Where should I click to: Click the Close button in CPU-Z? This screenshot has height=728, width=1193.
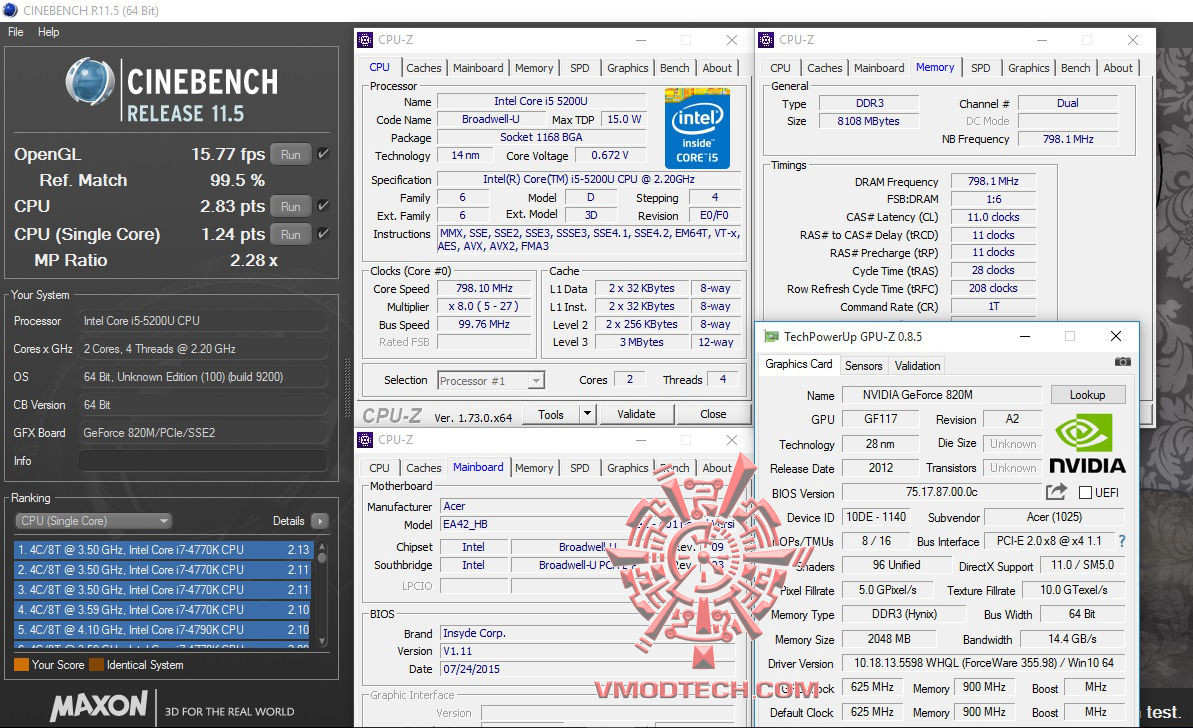pos(713,414)
